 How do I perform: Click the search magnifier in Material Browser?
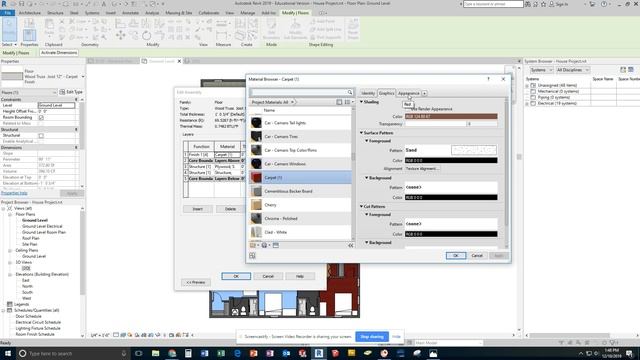pos(350,92)
